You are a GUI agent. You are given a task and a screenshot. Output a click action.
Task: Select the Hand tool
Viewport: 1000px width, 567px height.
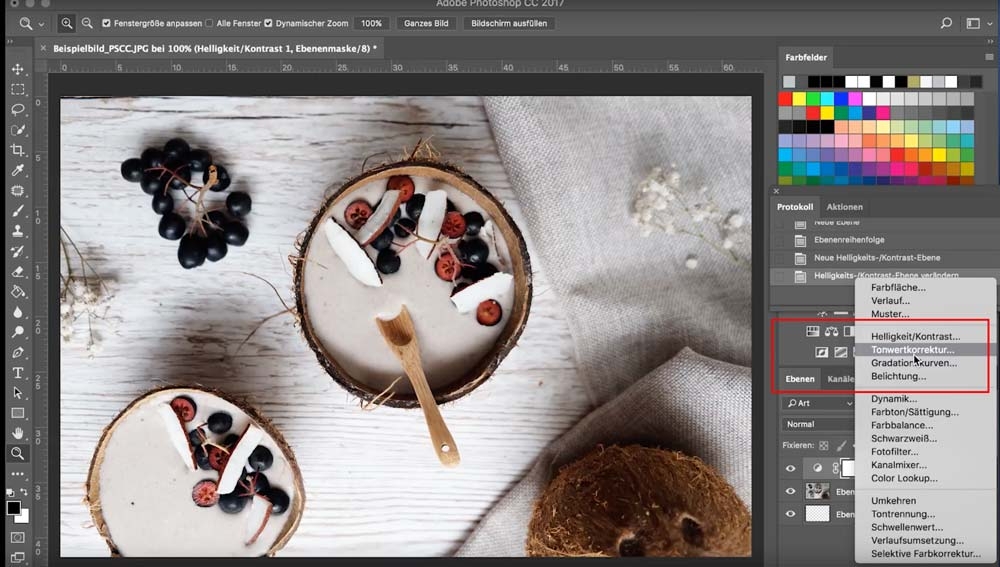[17, 433]
